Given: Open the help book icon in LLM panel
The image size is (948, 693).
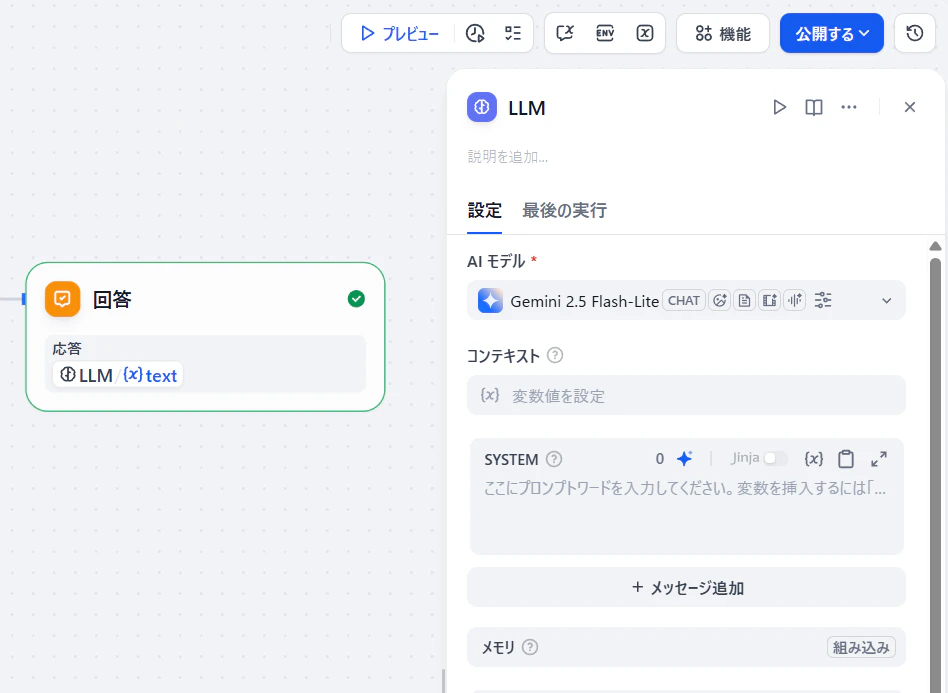Looking at the screenshot, I should pos(814,107).
